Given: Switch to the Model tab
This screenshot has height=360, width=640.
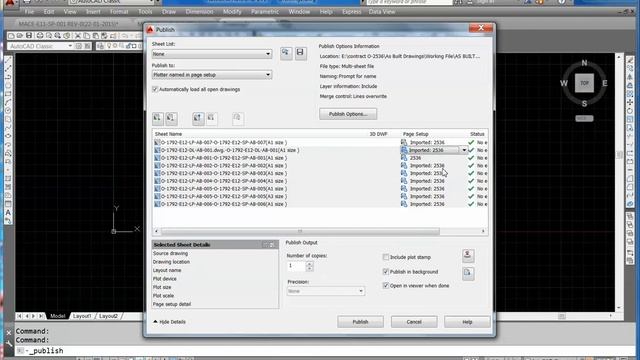Looking at the screenshot, I should point(58,316).
